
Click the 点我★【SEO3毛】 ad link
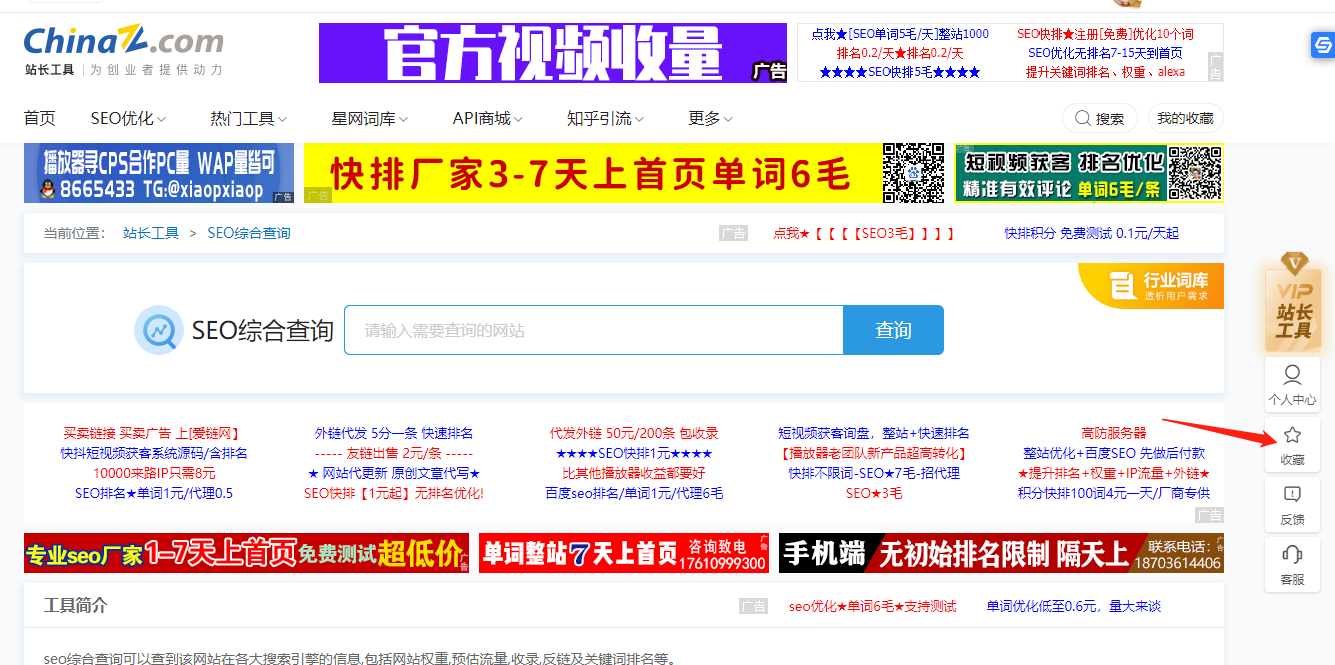[864, 233]
